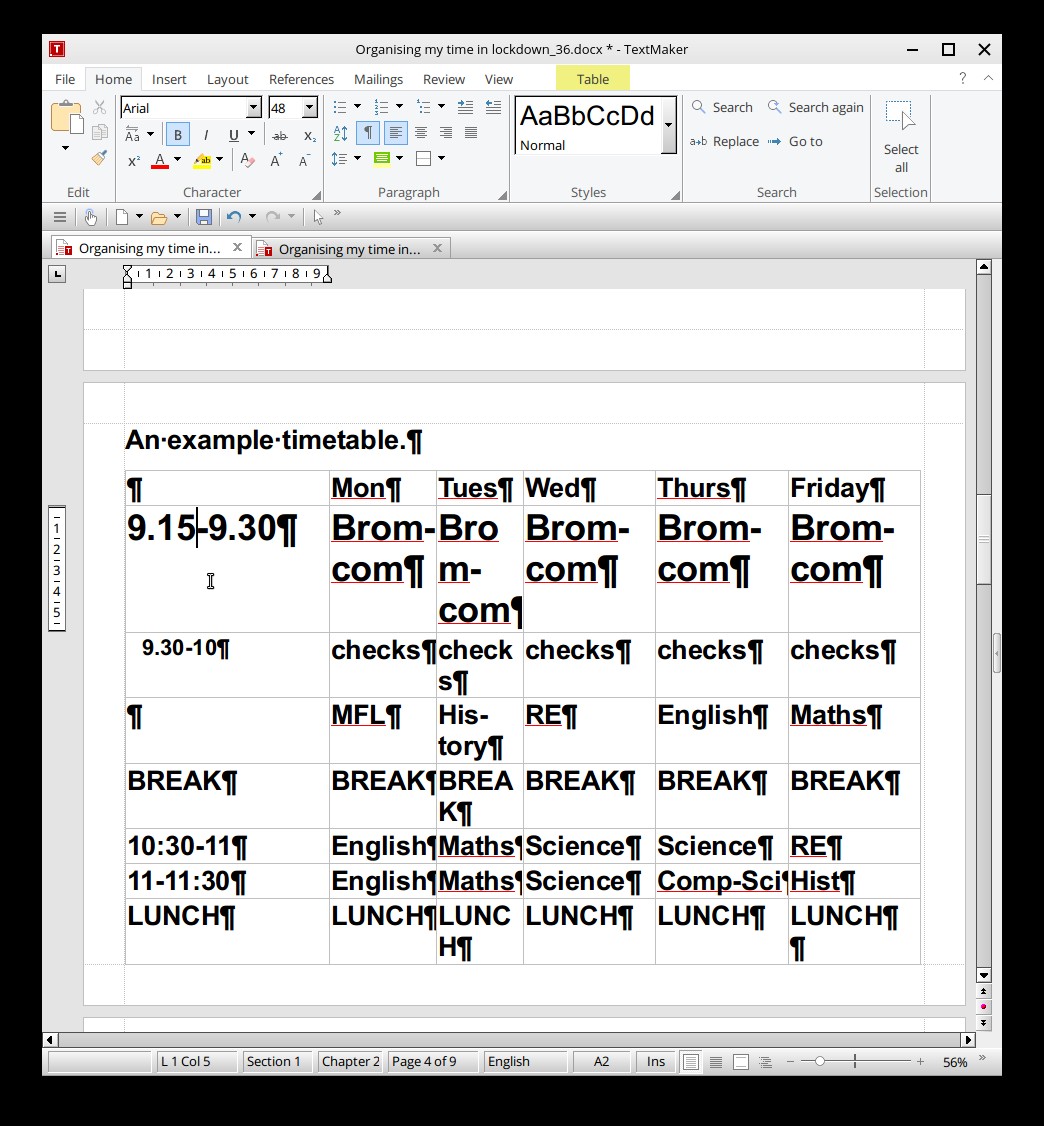Toggle Bold formatting off
The width and height of the screenshot is (1044, 1126).
[x=178, y=135]
